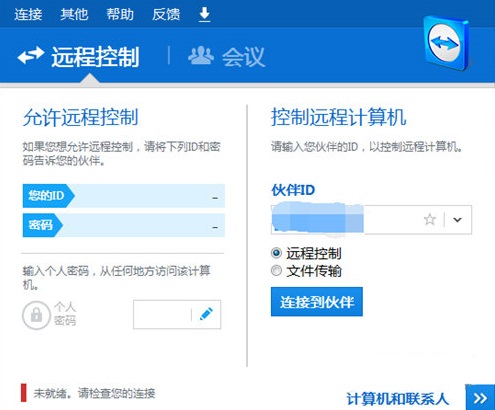
Task: Click the padlock personal password icon
Action: [36, 315]
